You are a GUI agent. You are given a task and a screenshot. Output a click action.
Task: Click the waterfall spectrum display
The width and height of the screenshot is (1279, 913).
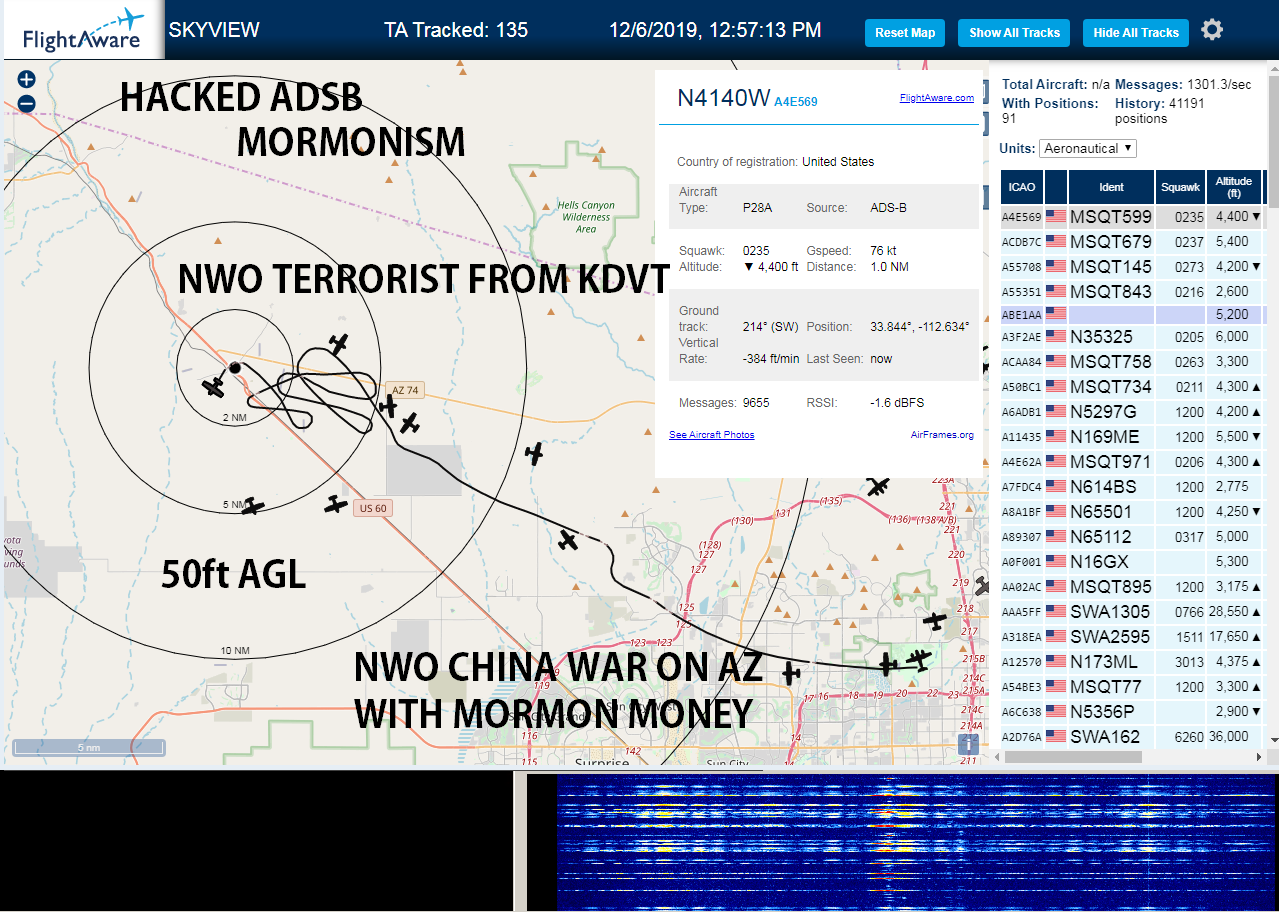[916, 840]
